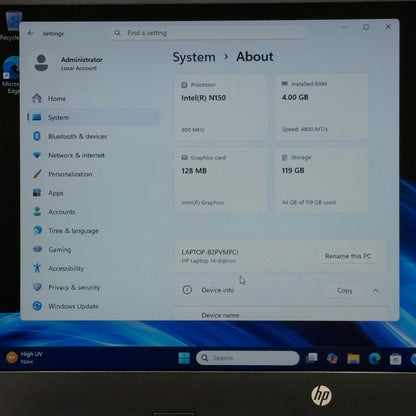This screenshot has width=416, height=416.
Task: Click the Rename this PC button
Action: coord(348,256)
